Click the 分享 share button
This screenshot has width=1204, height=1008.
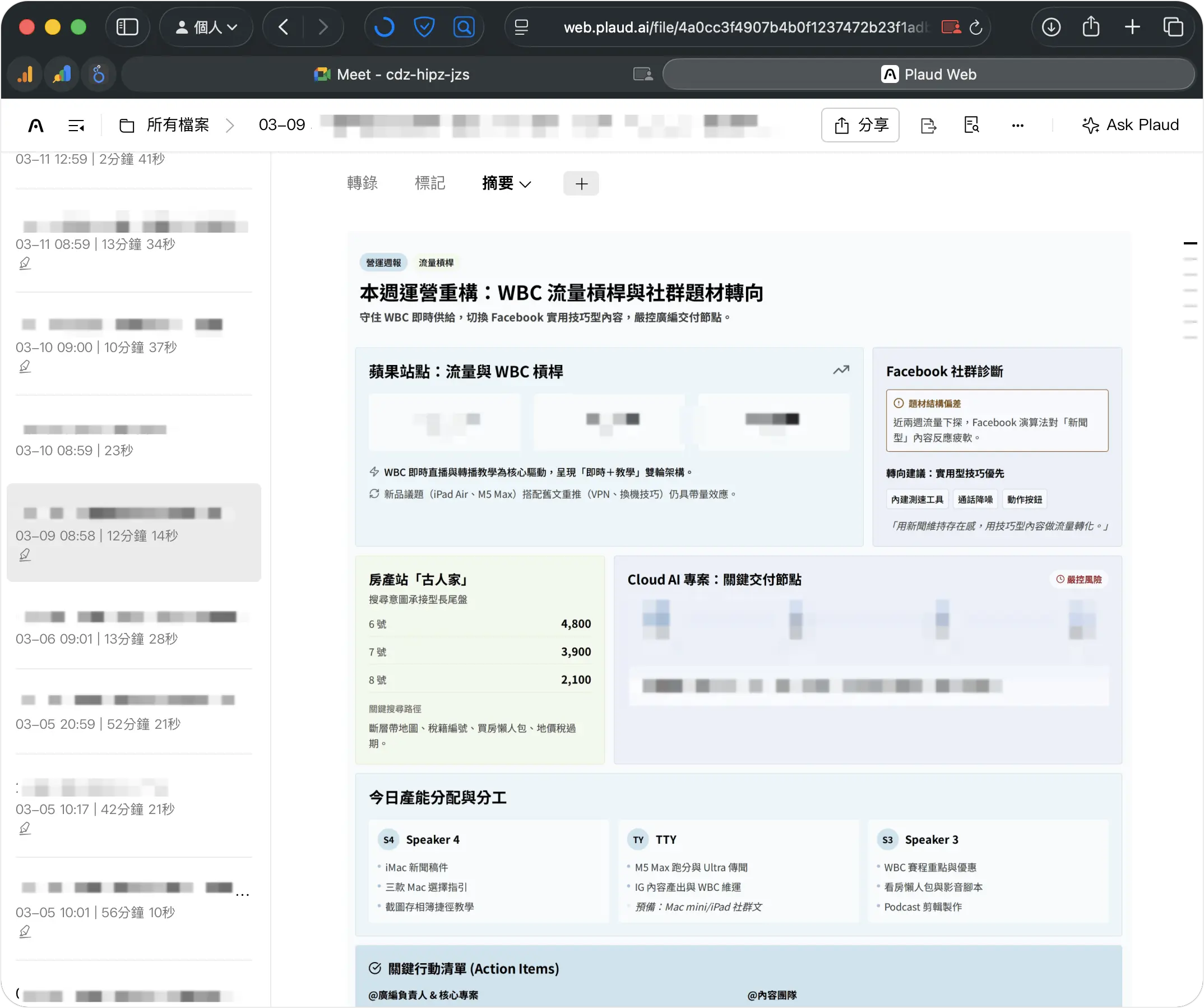(x=860, y=125)
